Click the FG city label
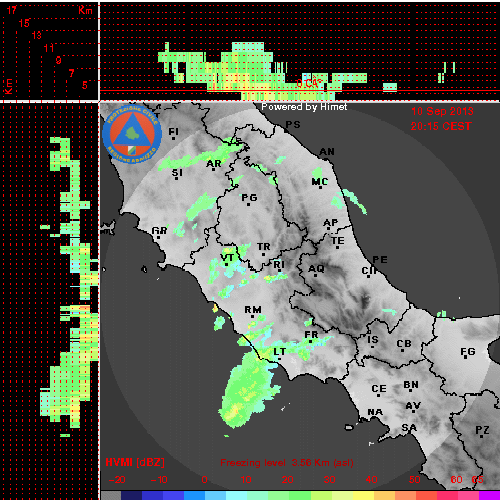 pos(468,351)
